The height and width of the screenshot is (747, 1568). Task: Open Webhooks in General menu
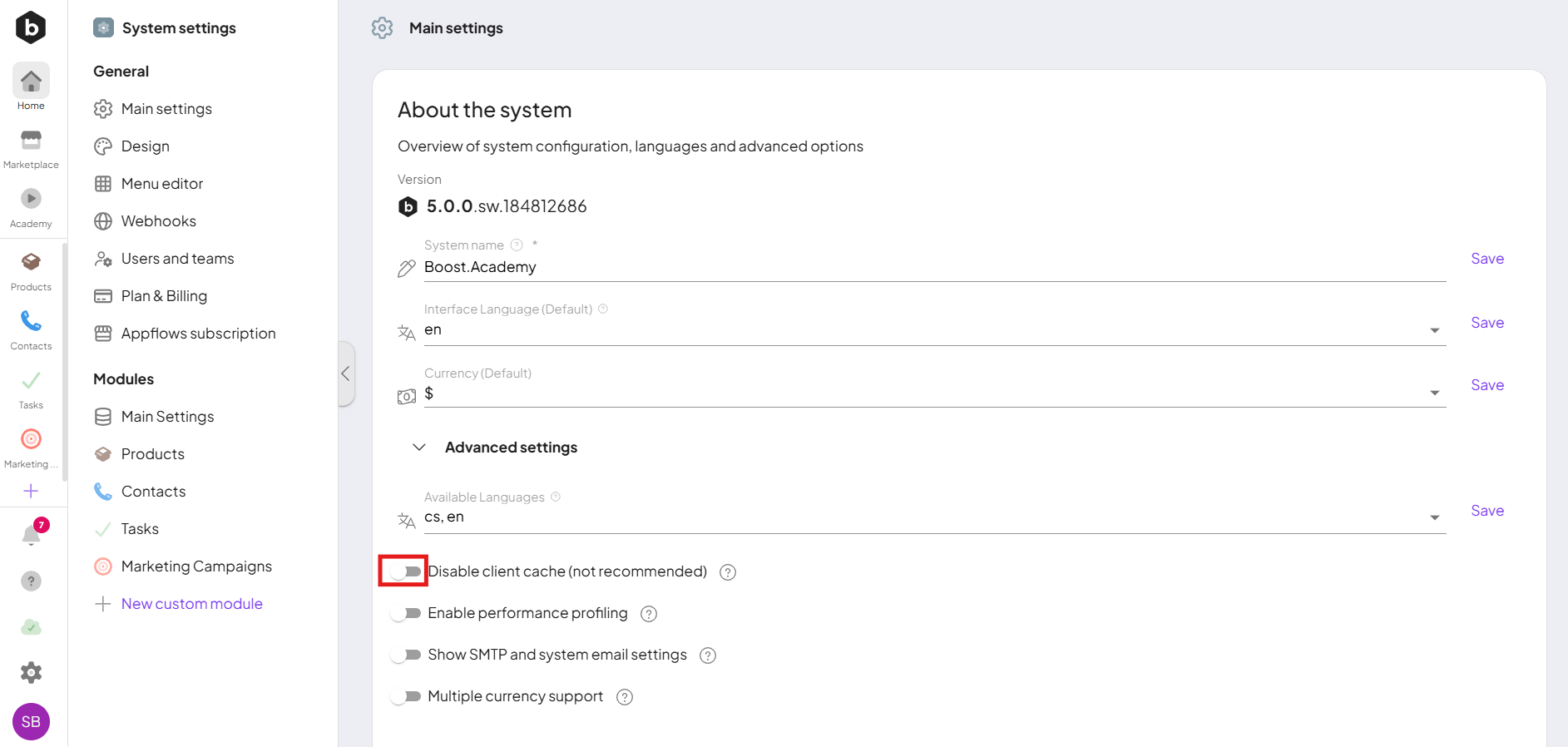[x=158, y=221]
